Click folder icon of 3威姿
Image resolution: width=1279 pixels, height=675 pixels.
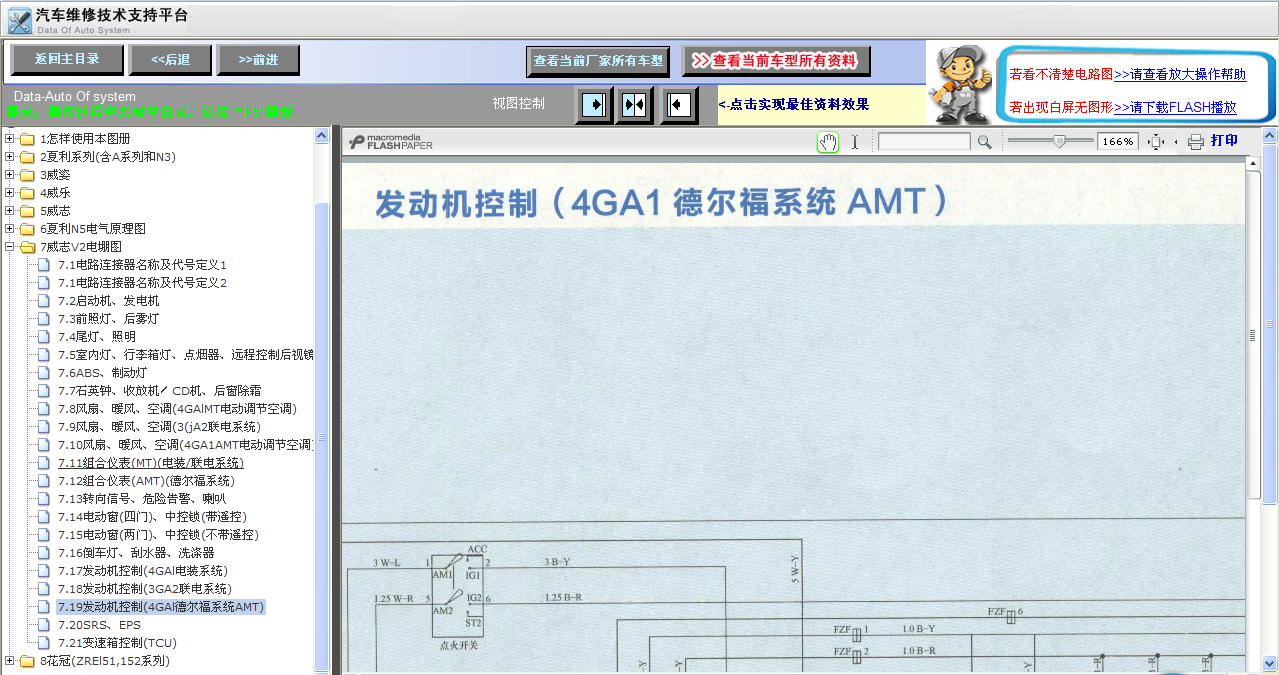[x=27, y=175]
